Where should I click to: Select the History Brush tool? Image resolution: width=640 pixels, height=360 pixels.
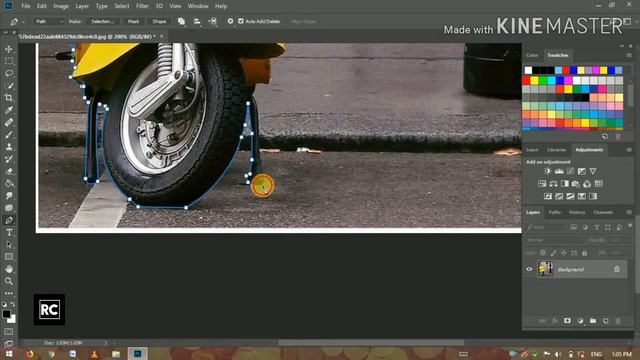pyautogui.click(x=9, y=159)
